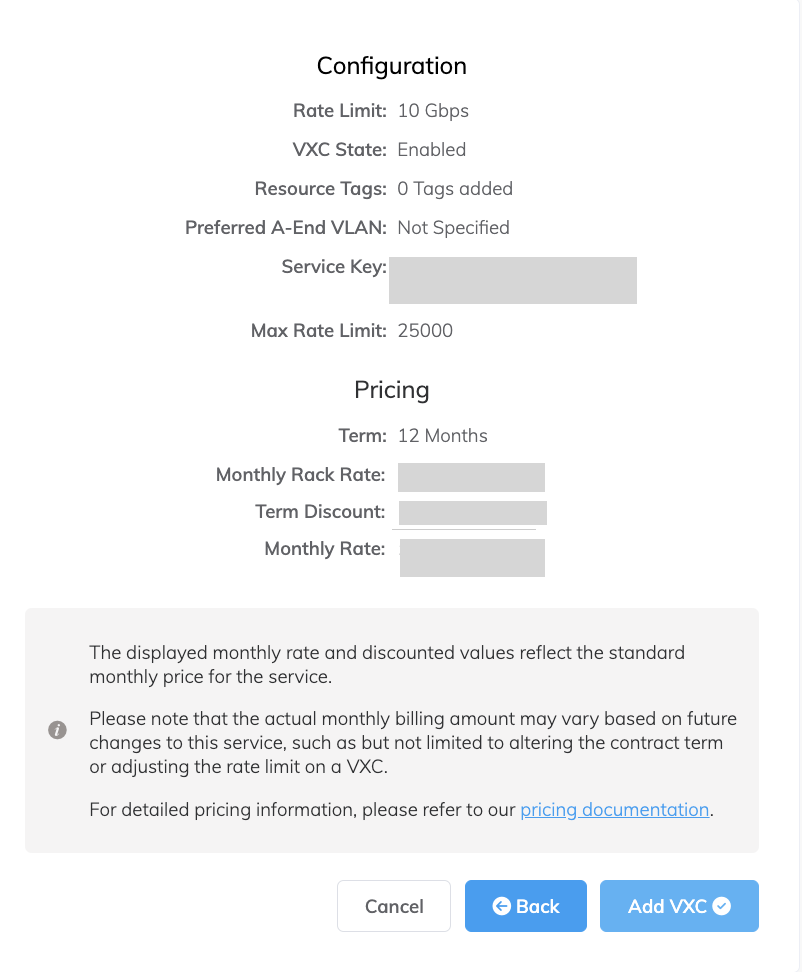The height and width of the screenshot is (972, 802).
Task: Click the checkmark icon on Add VXC button
Action: tap(722, 905)
